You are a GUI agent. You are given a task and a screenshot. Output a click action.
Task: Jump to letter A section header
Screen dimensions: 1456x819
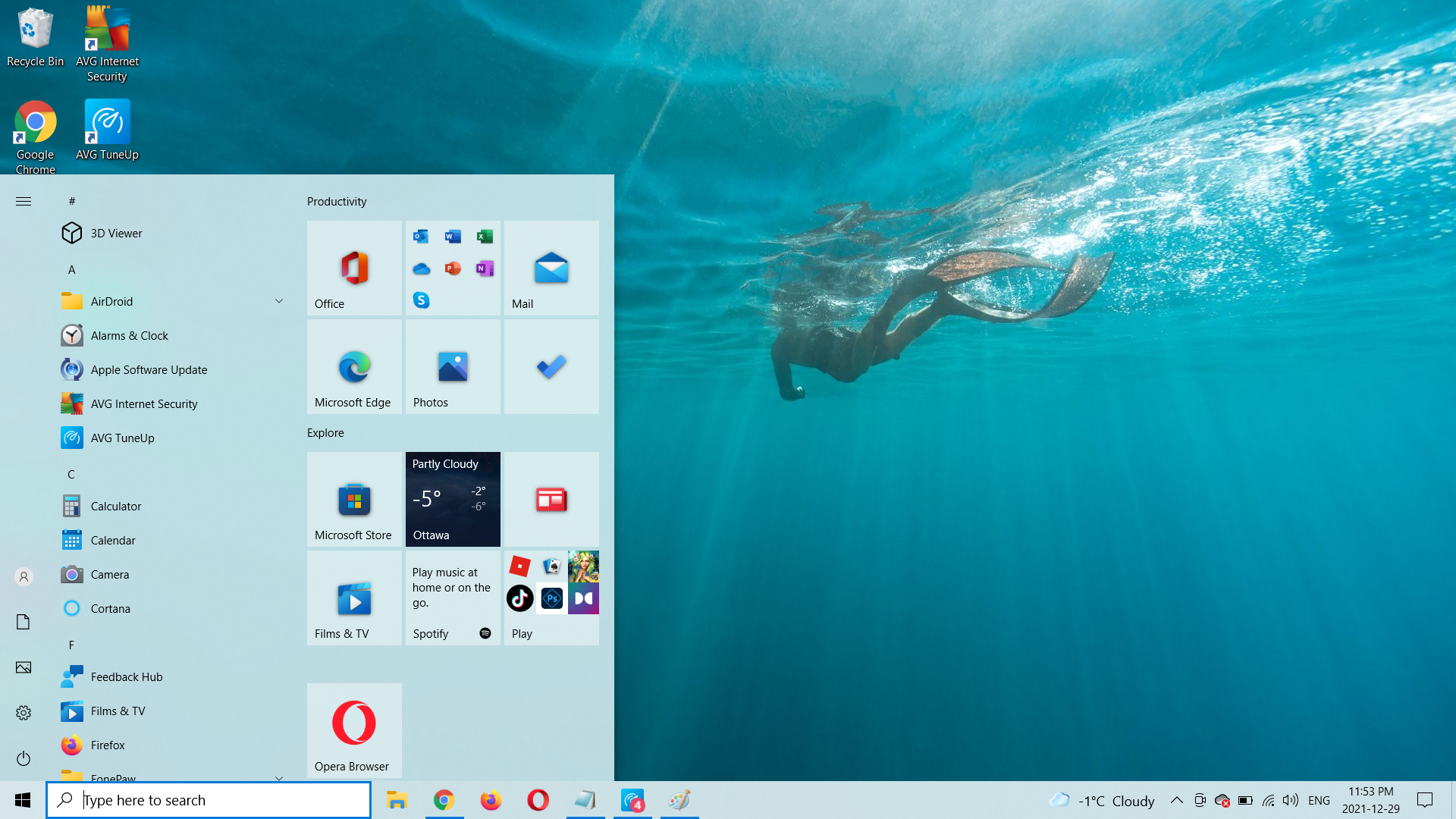tap(72, 269)
